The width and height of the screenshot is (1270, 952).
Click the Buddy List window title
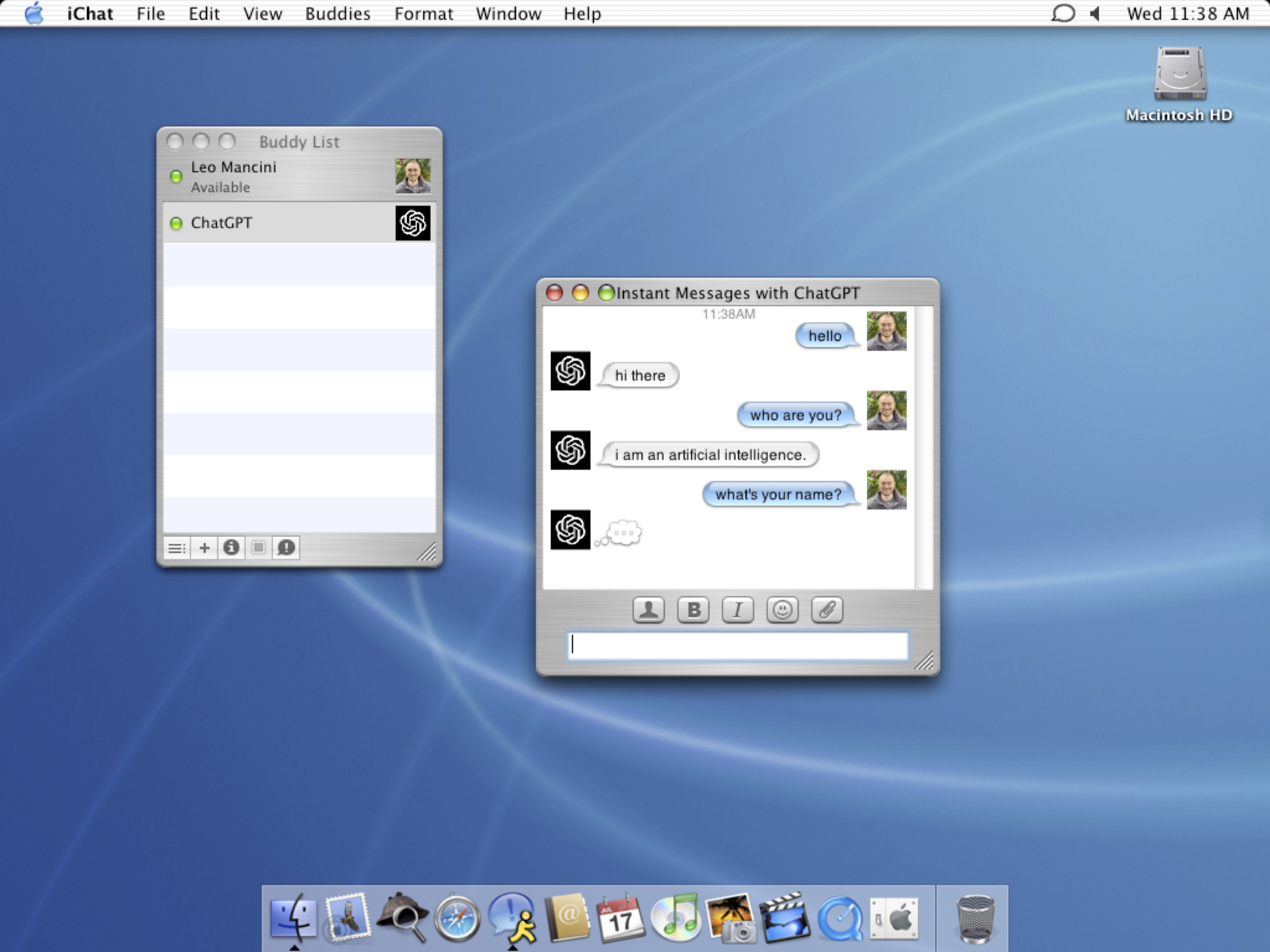[x=299, y=142]
